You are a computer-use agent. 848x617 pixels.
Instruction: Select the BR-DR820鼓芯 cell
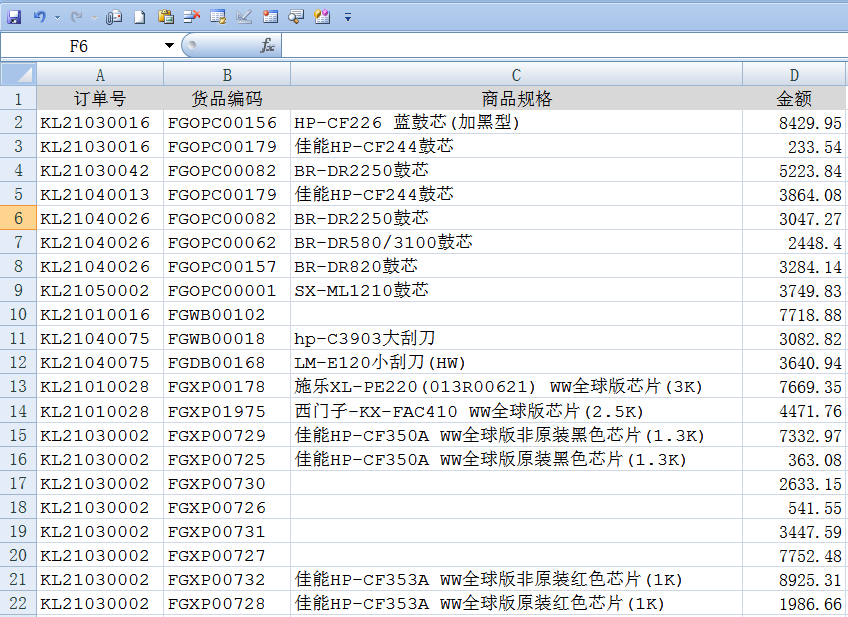(x=516, y=267)
